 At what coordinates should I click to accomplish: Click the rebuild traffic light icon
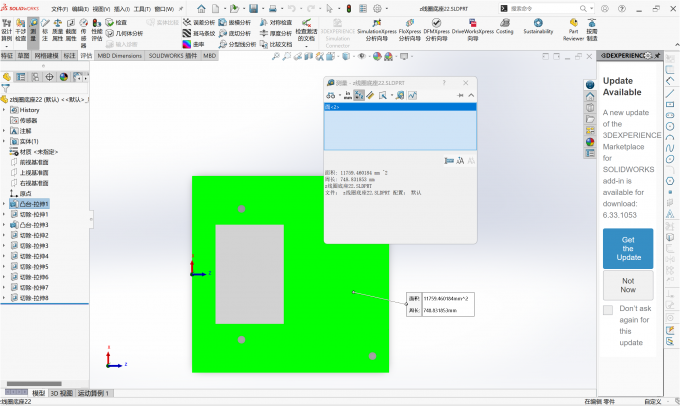[349, 8]
